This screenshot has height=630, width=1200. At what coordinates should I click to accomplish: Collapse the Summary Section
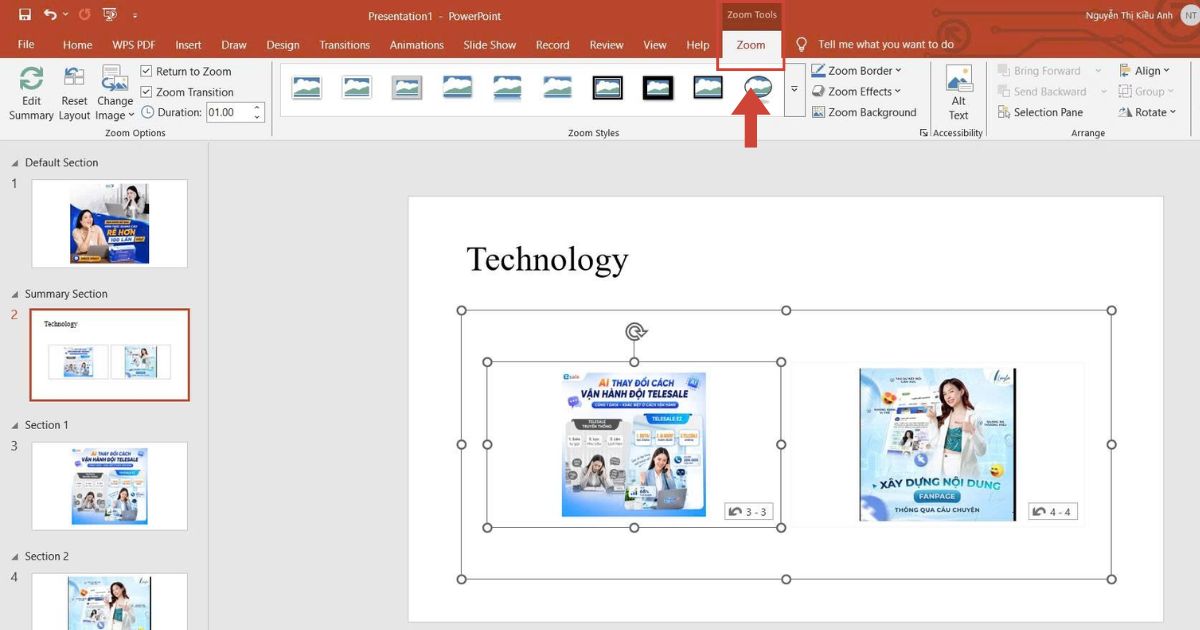point(14,294)
